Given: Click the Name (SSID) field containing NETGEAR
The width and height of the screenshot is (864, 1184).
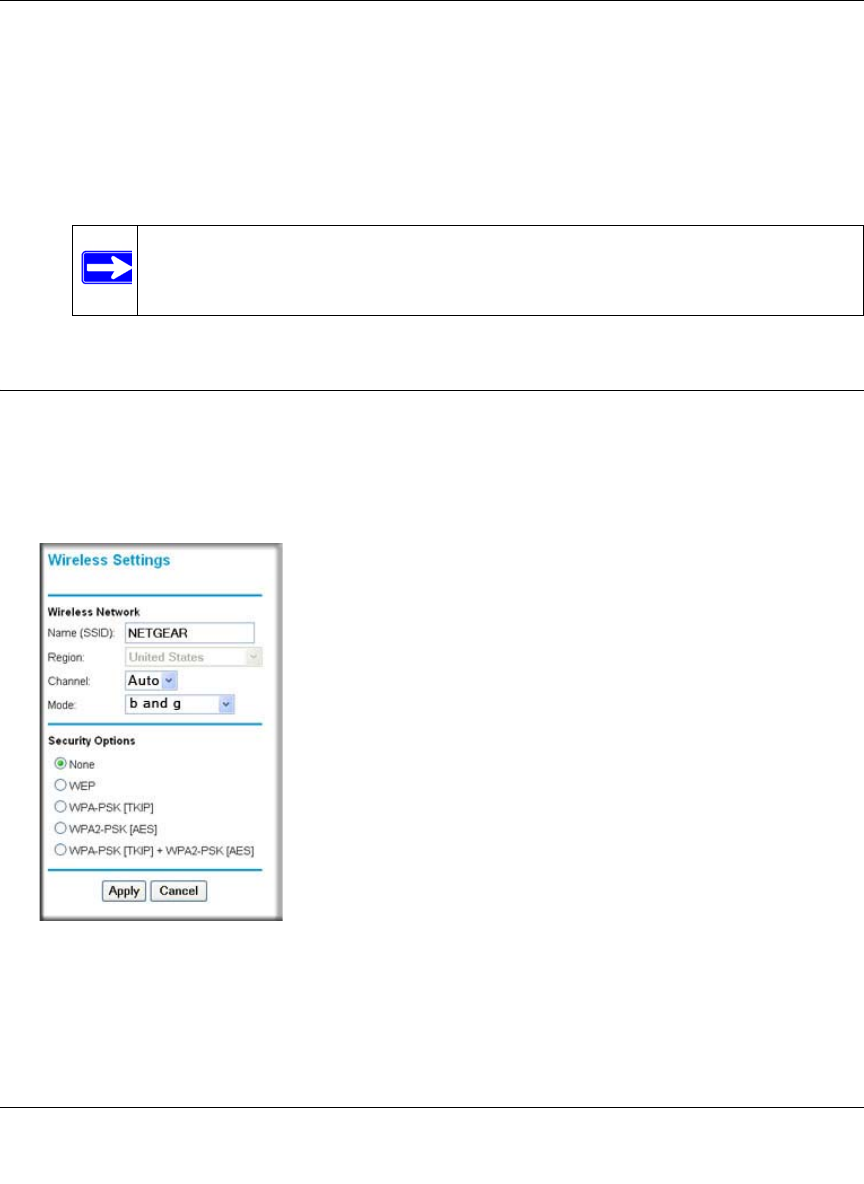Looking at the screenshot, I should click(190, 633).
